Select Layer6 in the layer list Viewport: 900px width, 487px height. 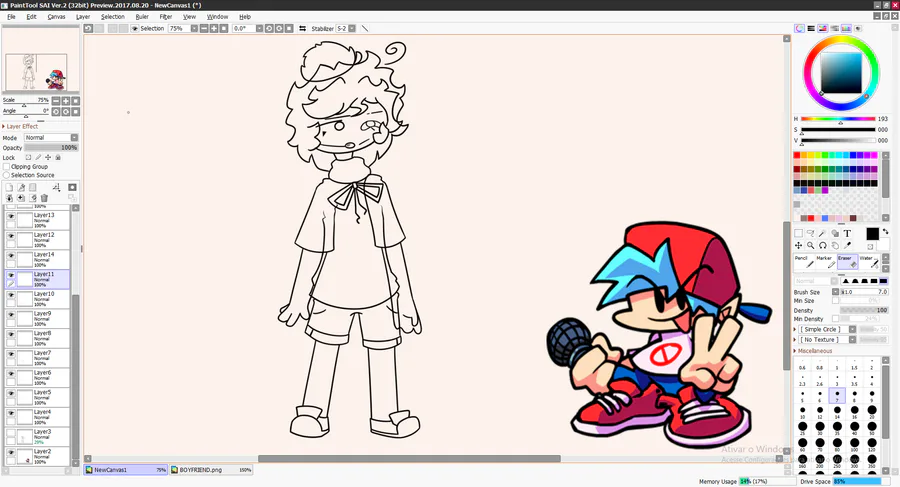(37, 378)
